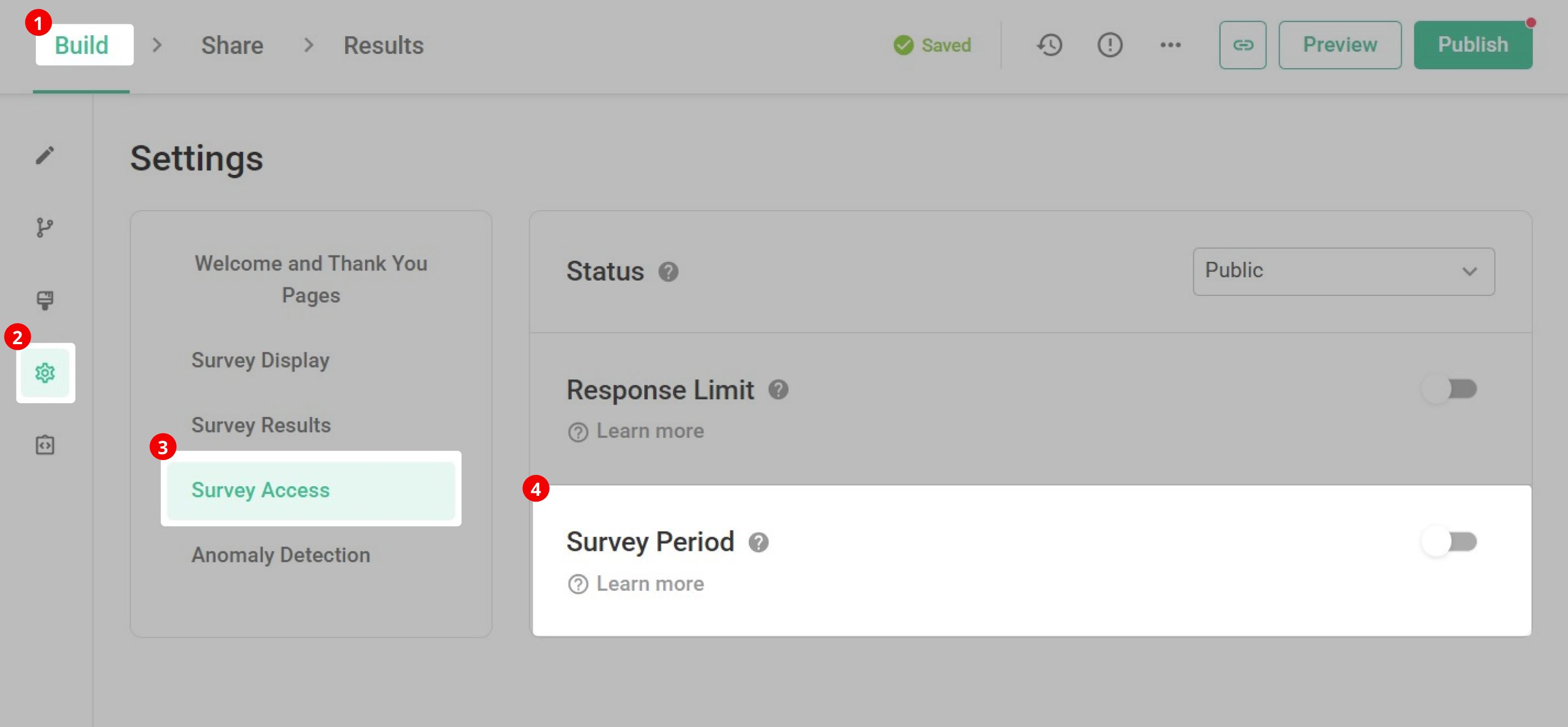This screenshot has width=1568, height=727.
Task: Open the three-dot more options menu
Action: (x=1171, y=44)
